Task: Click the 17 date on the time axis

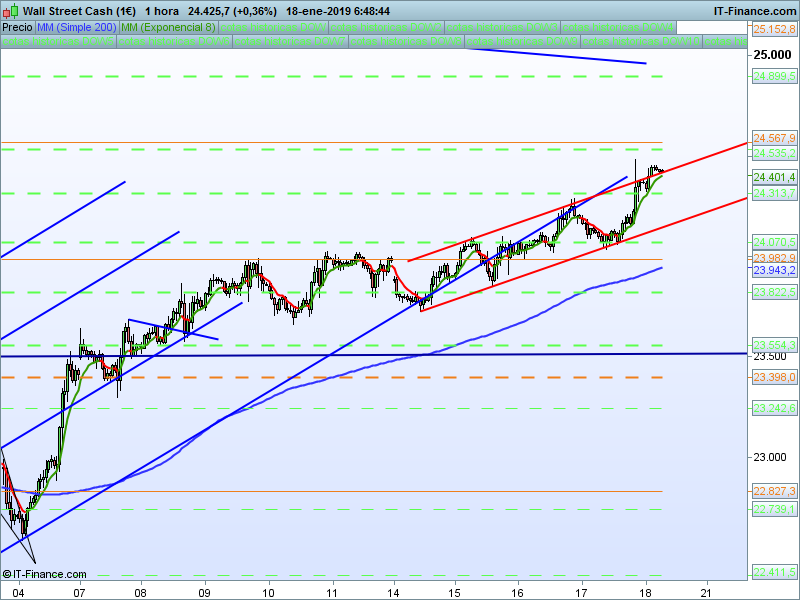Action: (582, 593)
